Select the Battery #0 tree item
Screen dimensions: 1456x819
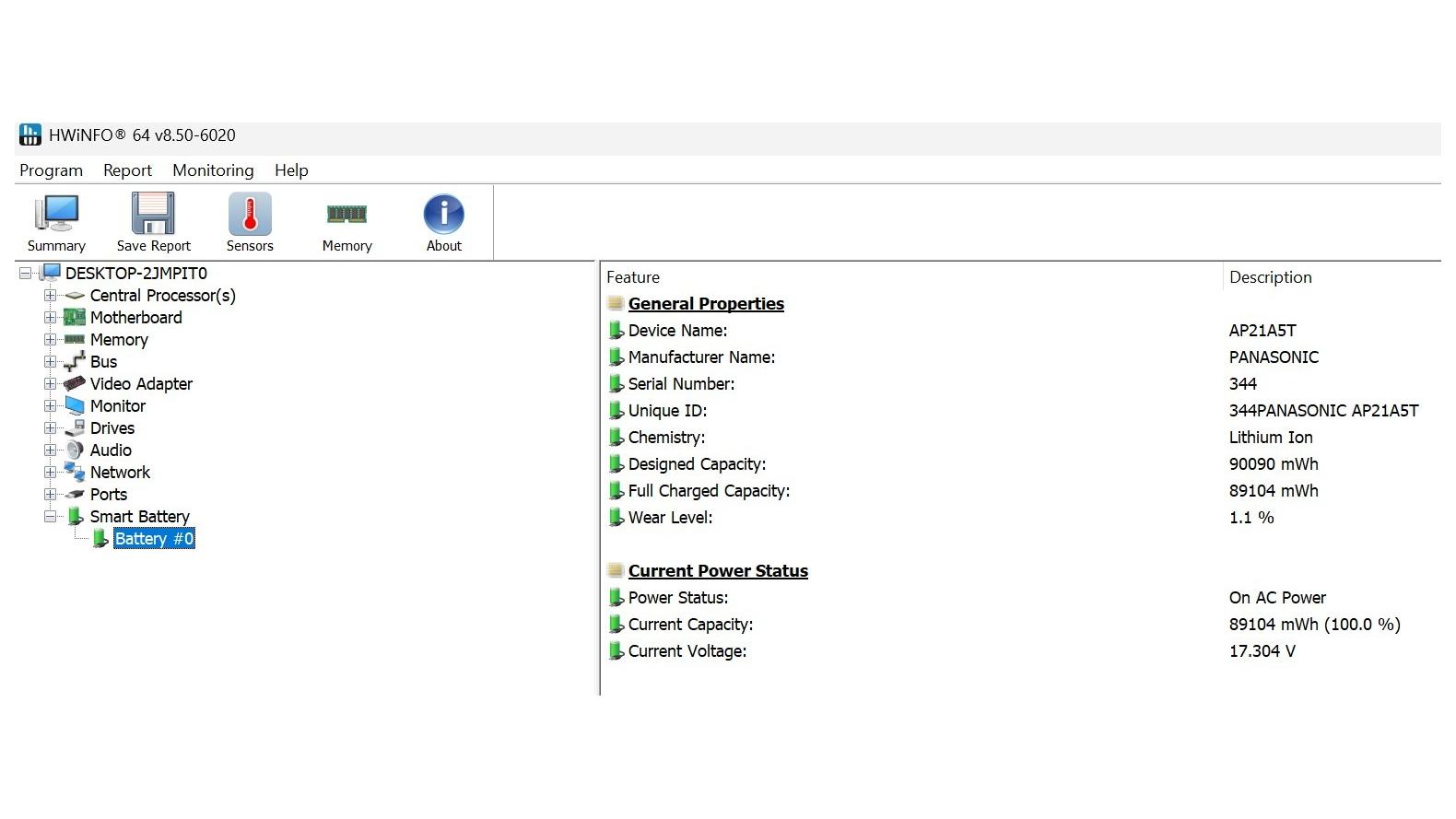154,539
